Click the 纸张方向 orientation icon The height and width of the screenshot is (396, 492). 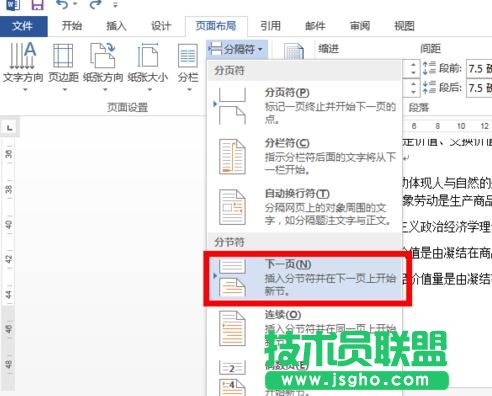click(103, 56)
